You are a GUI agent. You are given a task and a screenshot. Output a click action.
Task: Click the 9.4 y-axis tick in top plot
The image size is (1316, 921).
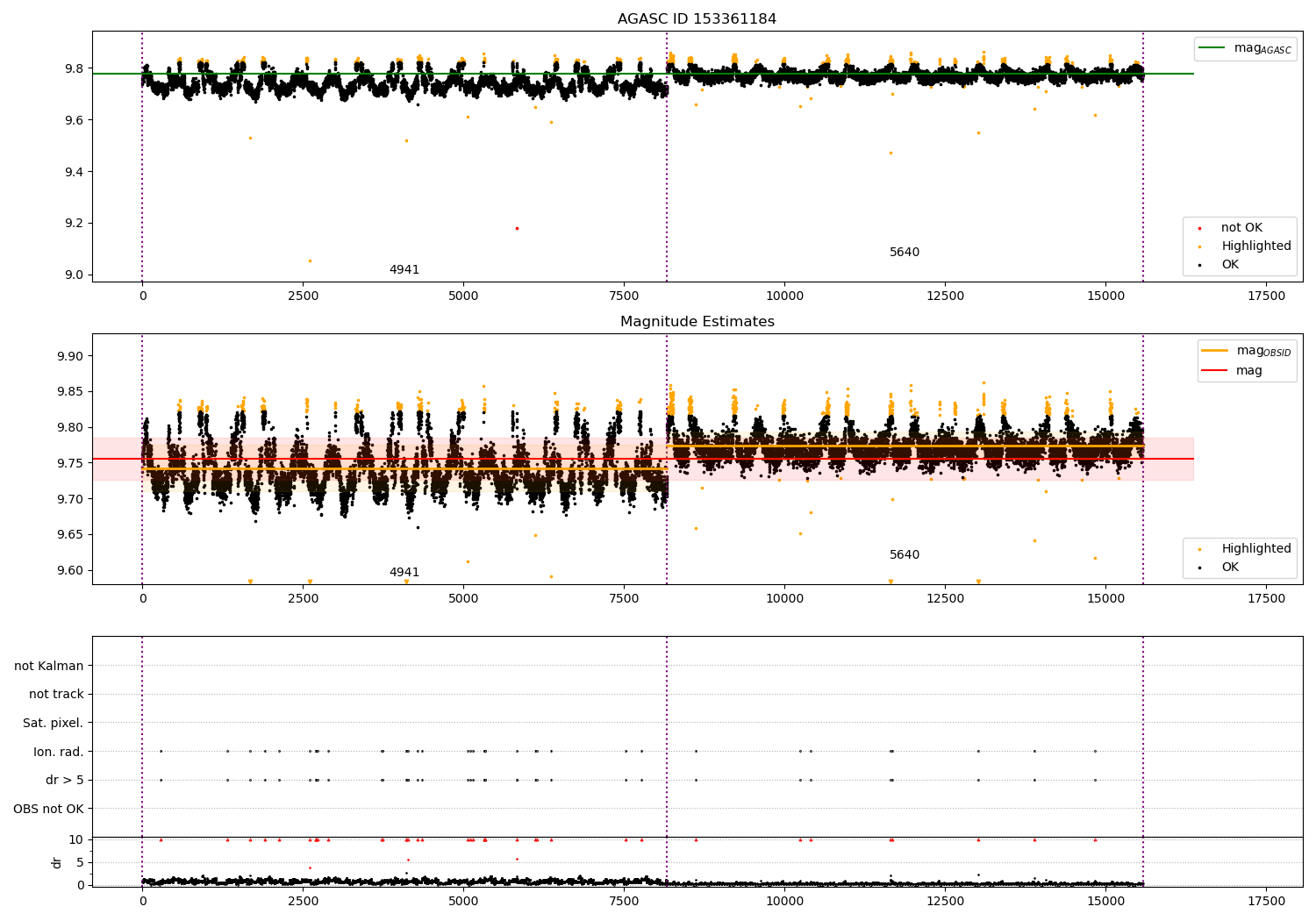[75, 172]
